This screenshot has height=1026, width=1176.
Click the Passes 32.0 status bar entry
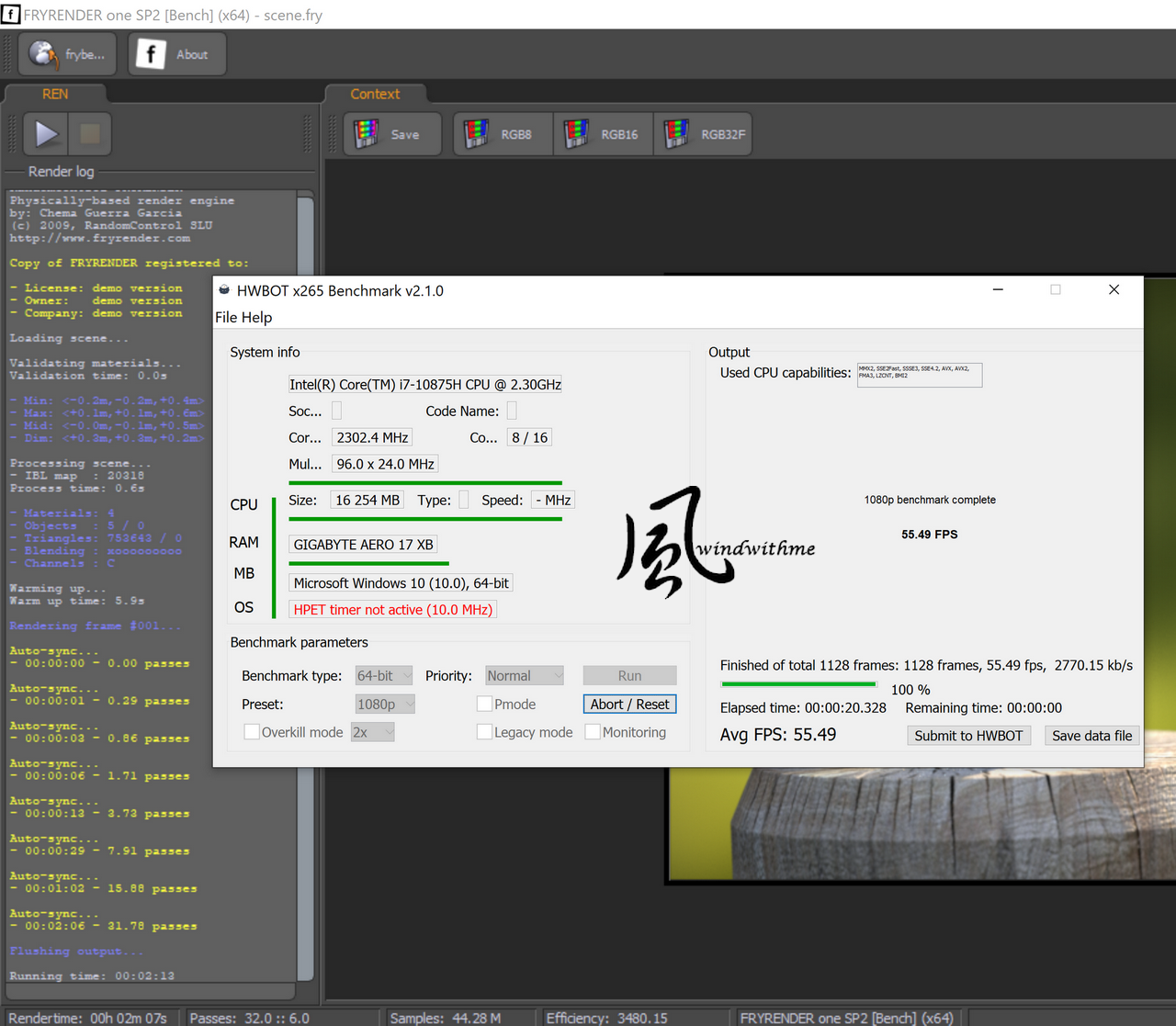point(249,1018)
